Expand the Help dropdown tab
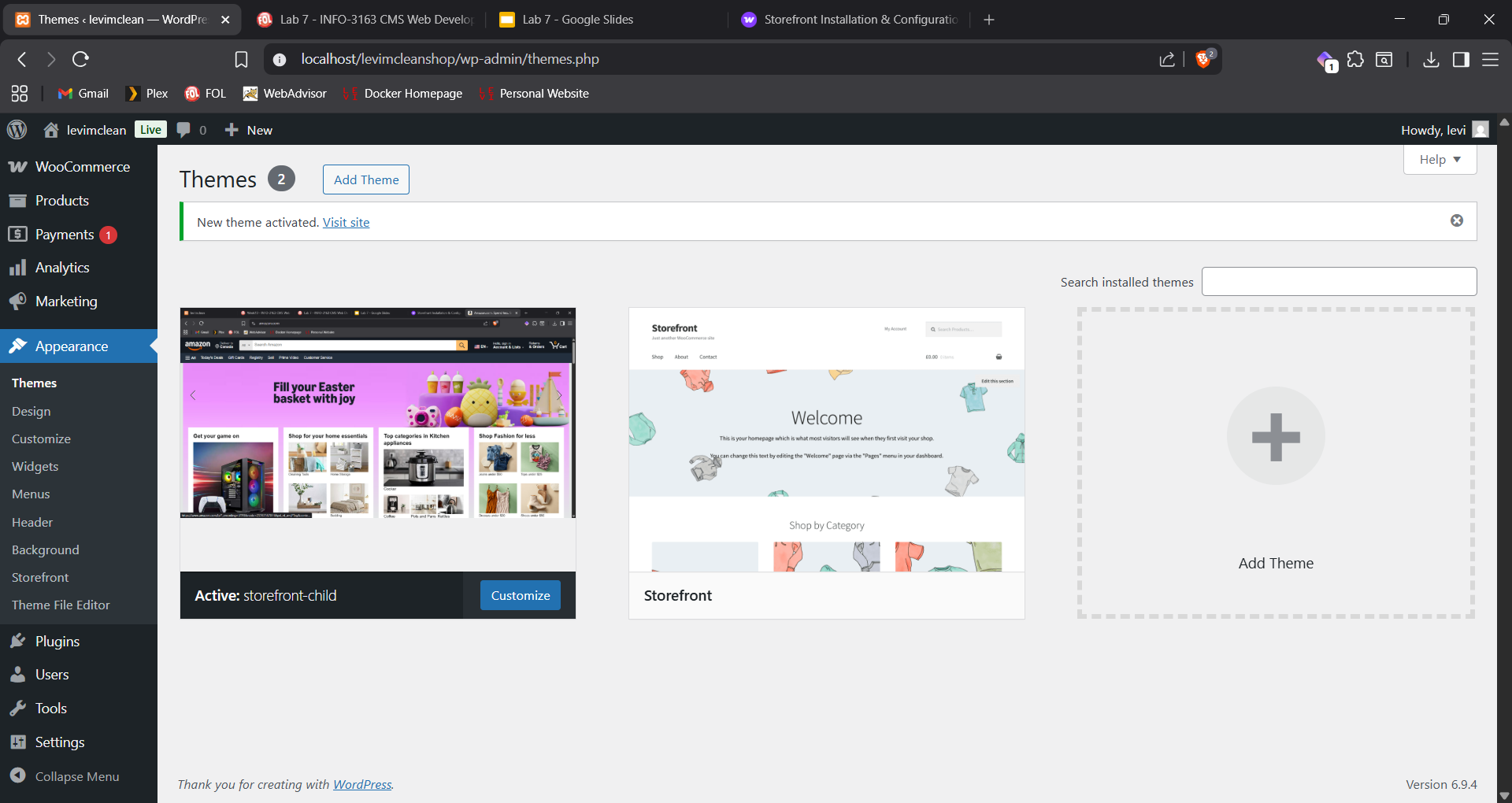1512x803 pixels. click(1440, 159)
